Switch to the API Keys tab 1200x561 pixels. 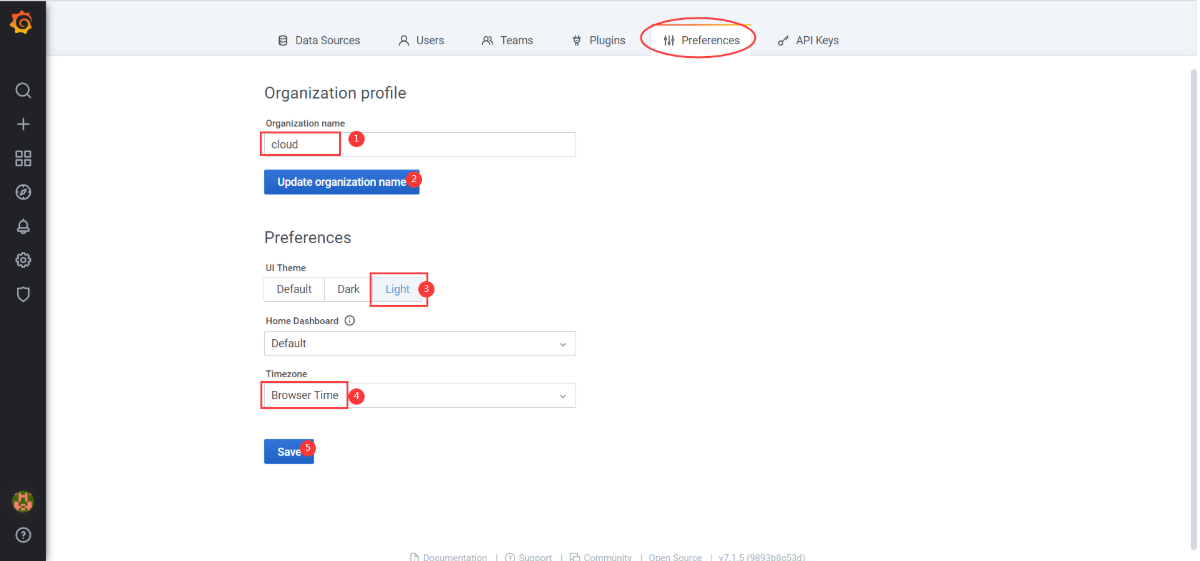click(x=808, y=40)
